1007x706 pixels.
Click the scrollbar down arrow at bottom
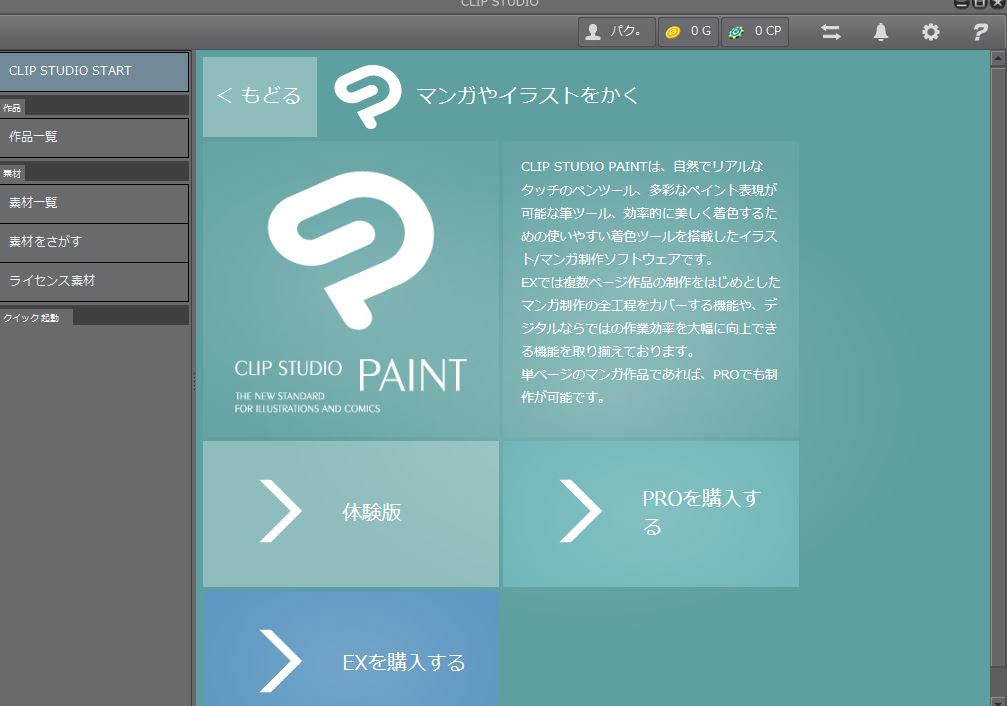click(x=998, y=701)
